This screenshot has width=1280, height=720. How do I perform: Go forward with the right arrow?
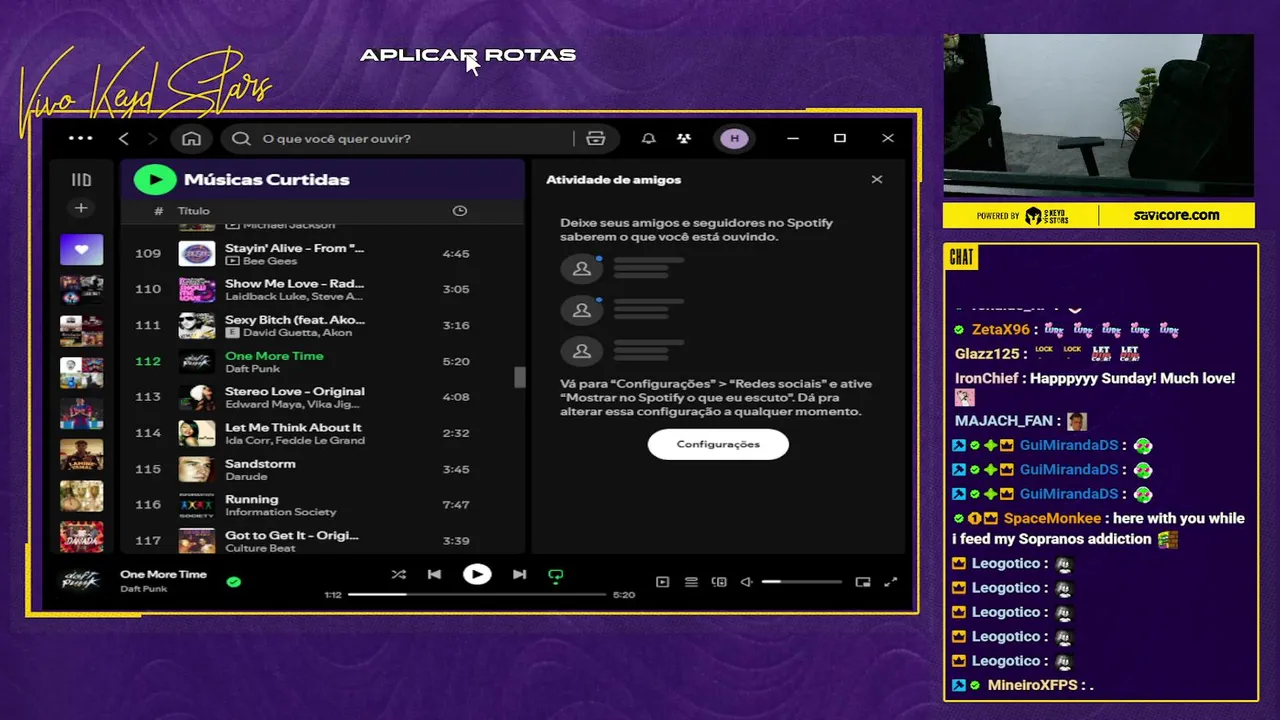[152, 139]
